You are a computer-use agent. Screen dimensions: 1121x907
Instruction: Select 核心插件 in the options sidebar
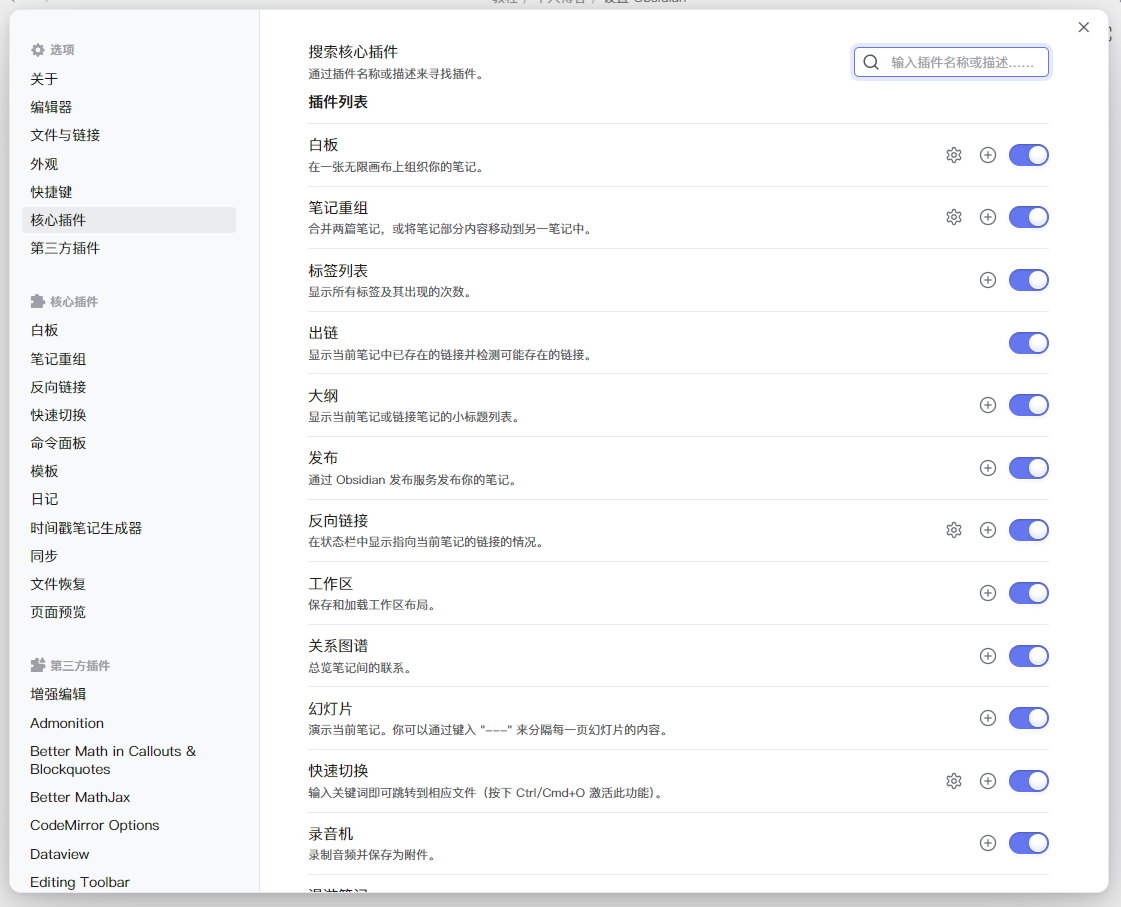(58, 220)
